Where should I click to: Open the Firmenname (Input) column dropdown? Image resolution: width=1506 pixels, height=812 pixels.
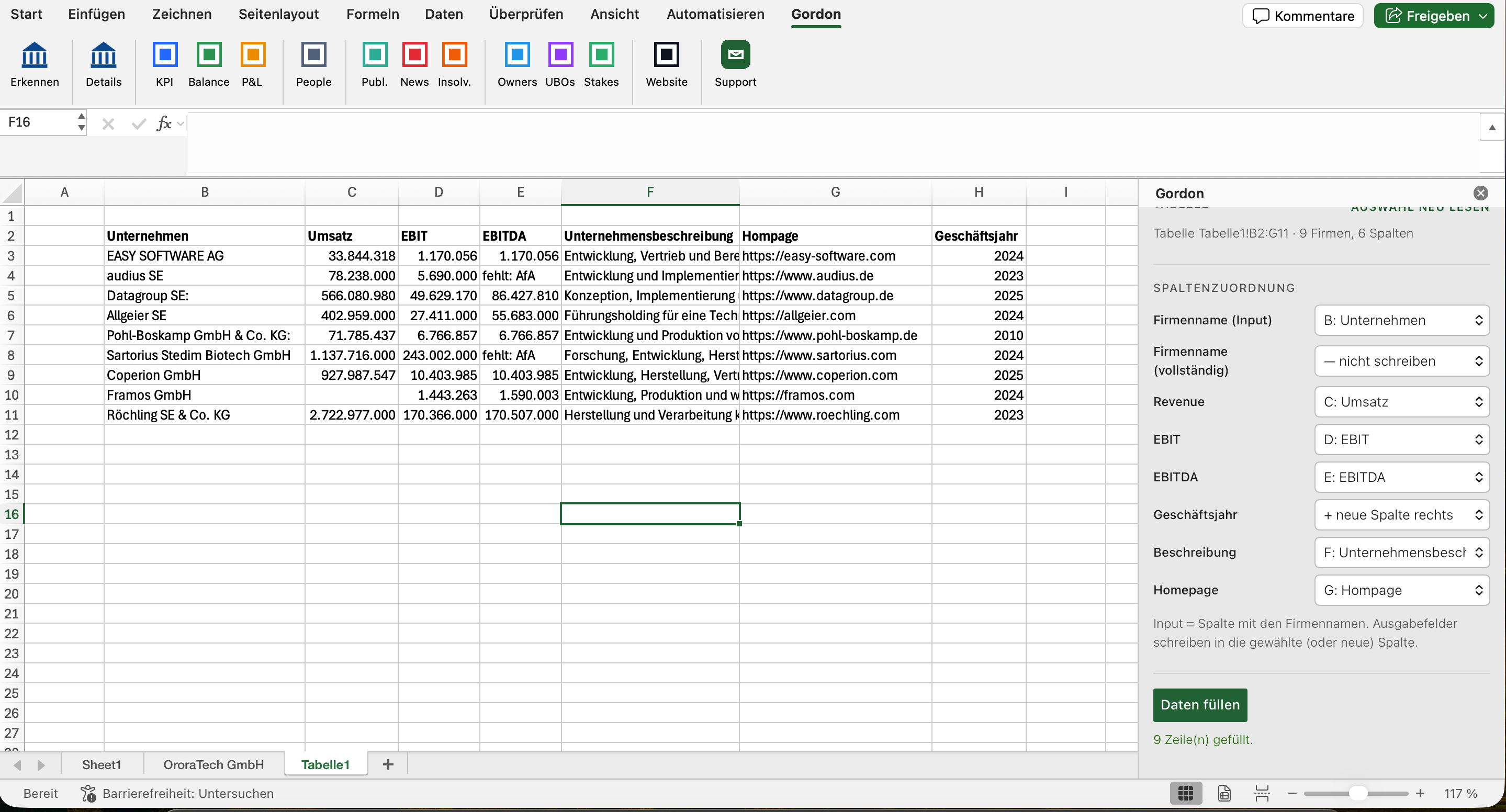click(1401, 320)
